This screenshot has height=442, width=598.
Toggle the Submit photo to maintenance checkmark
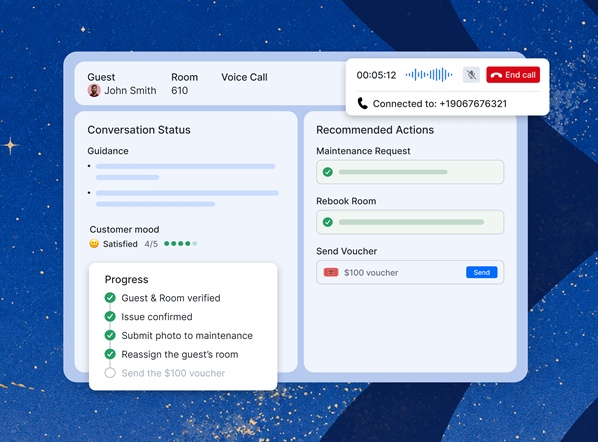click(110, 335)
